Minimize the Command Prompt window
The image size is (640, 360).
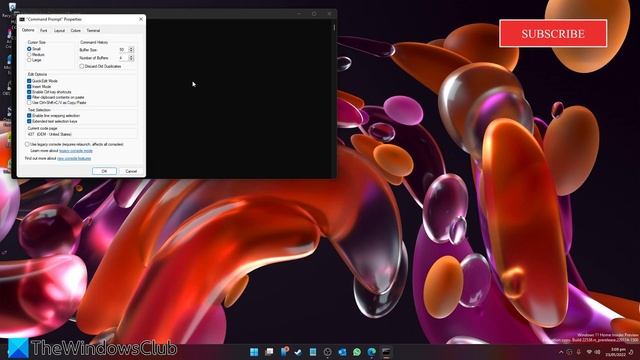pos(299,13)
